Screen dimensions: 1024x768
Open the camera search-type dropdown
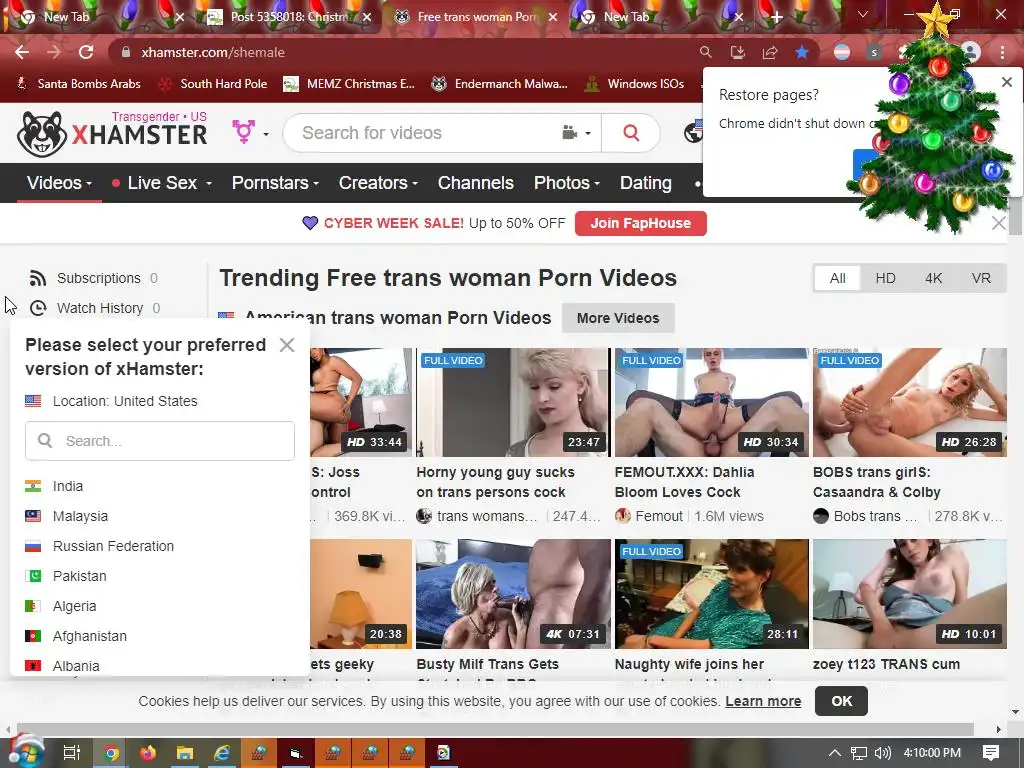(x=576, y=133)
